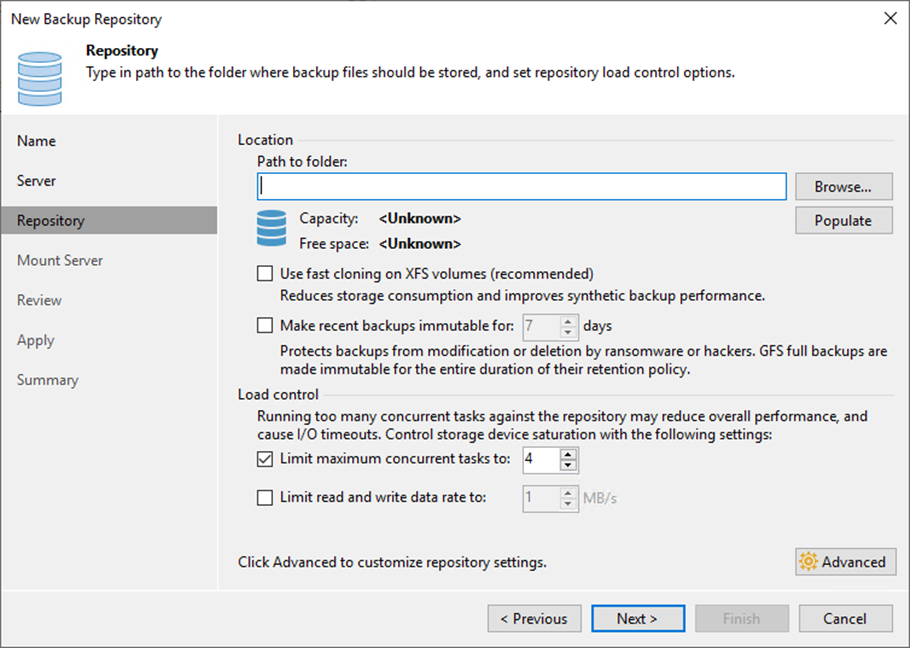
Task: Proceed with the Next button
Action: point(637,619)
